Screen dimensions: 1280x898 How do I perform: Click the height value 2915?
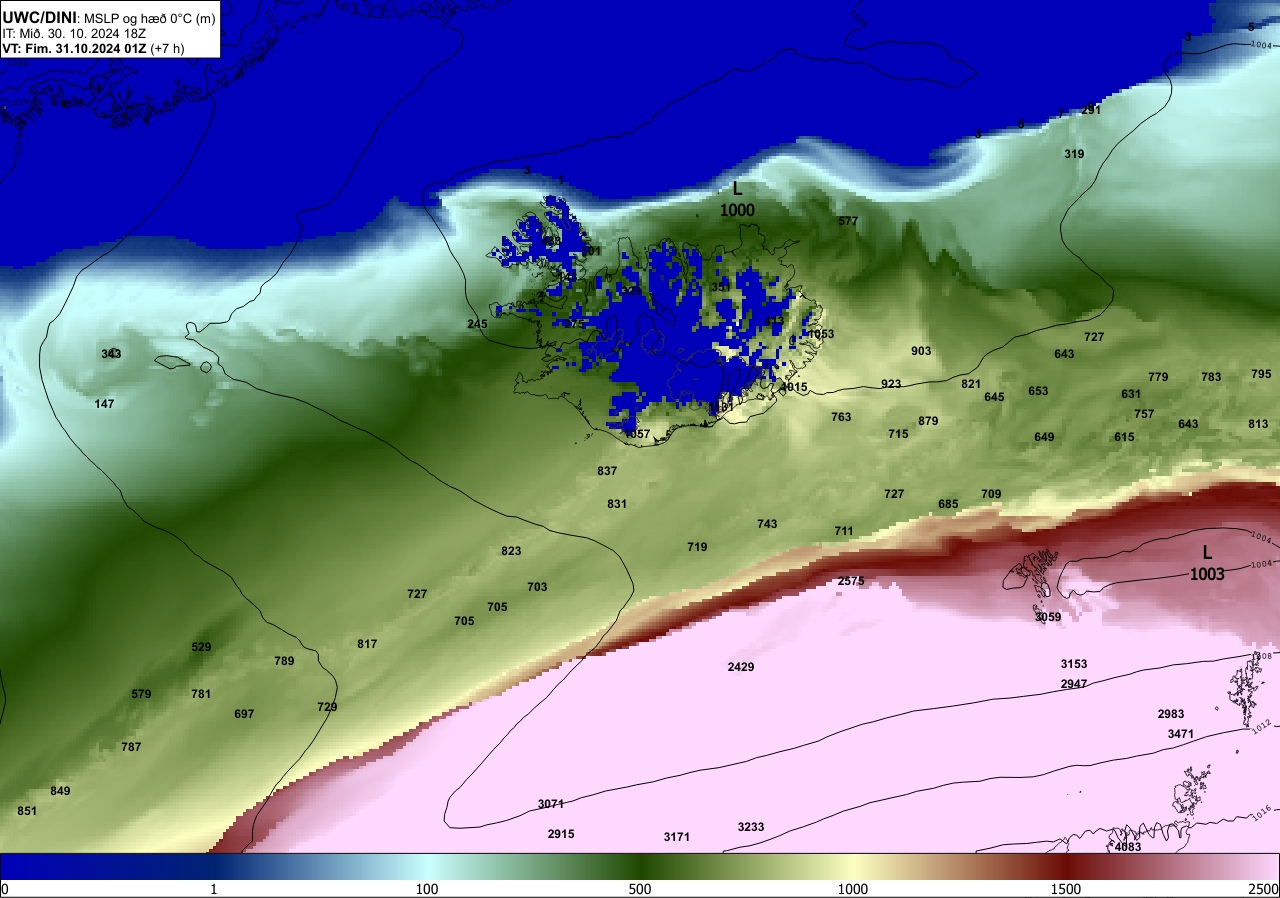[561, 834]
